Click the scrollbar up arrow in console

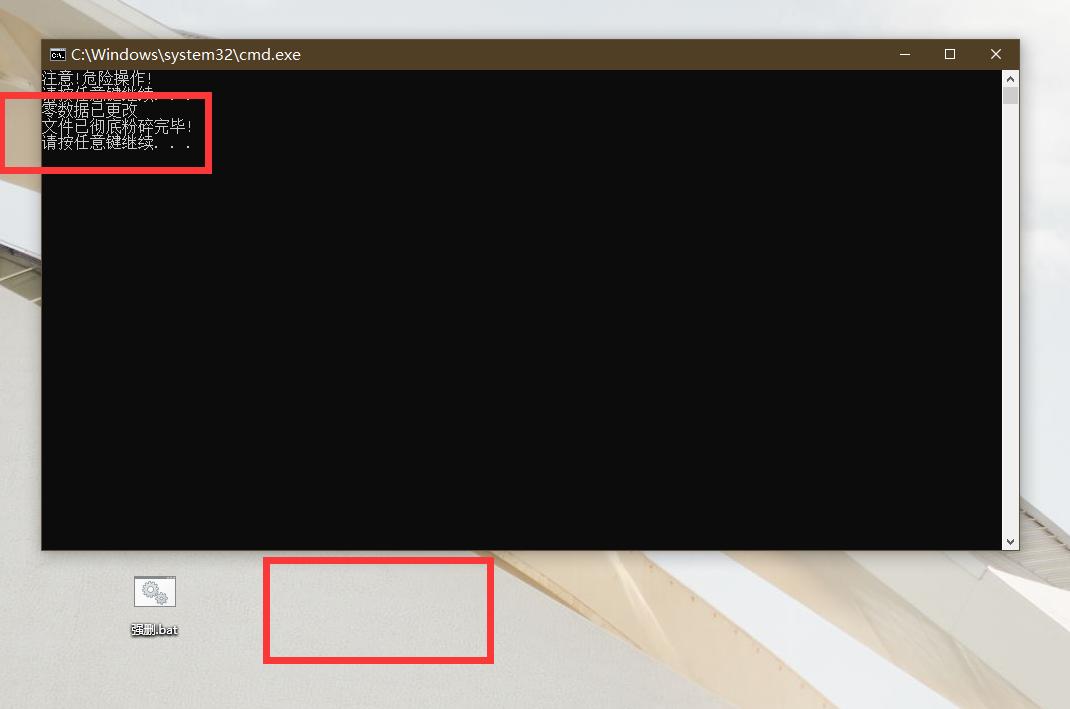pyautogui.click(x=1010, y=79)
